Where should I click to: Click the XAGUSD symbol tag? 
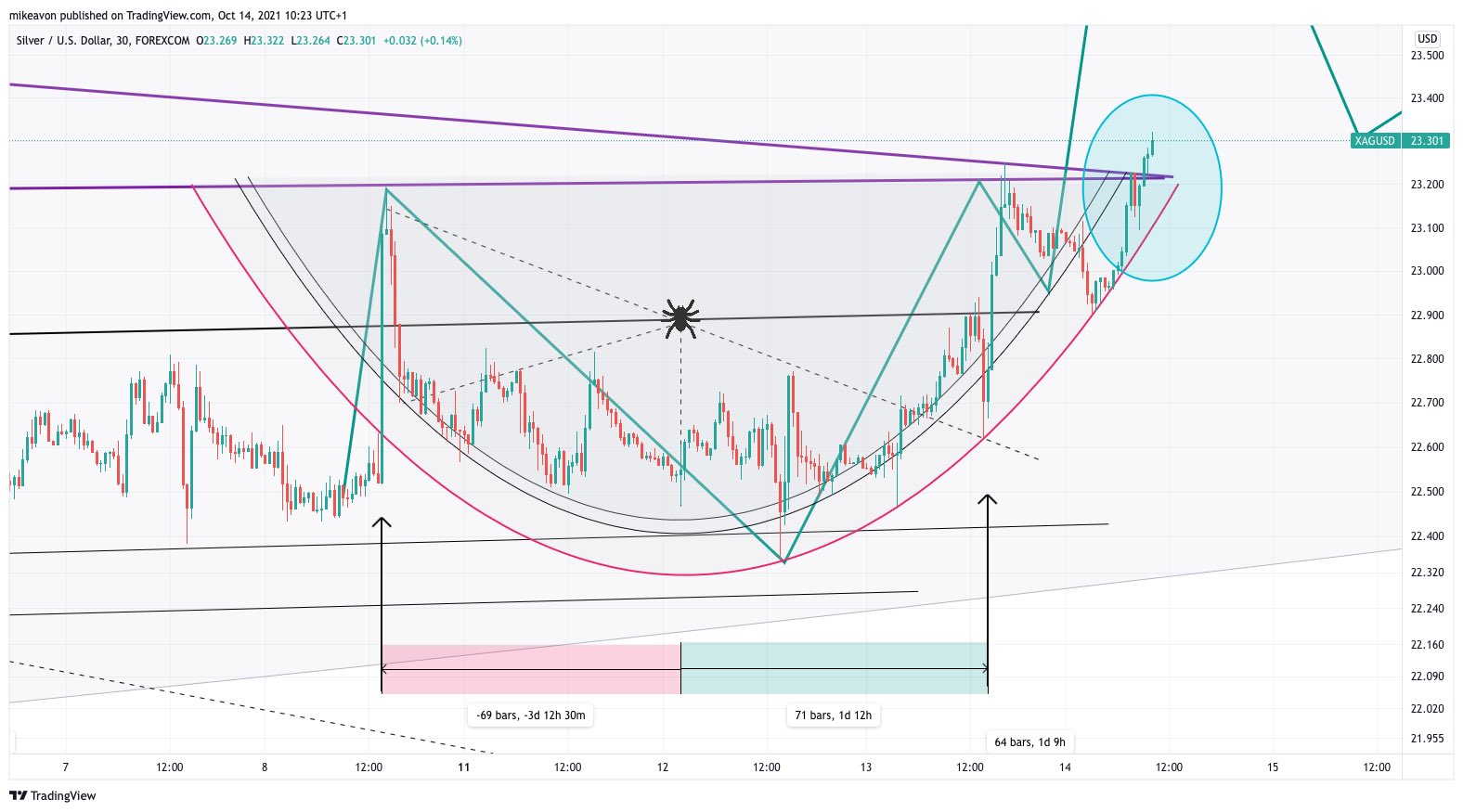(x=1374, y=141)
